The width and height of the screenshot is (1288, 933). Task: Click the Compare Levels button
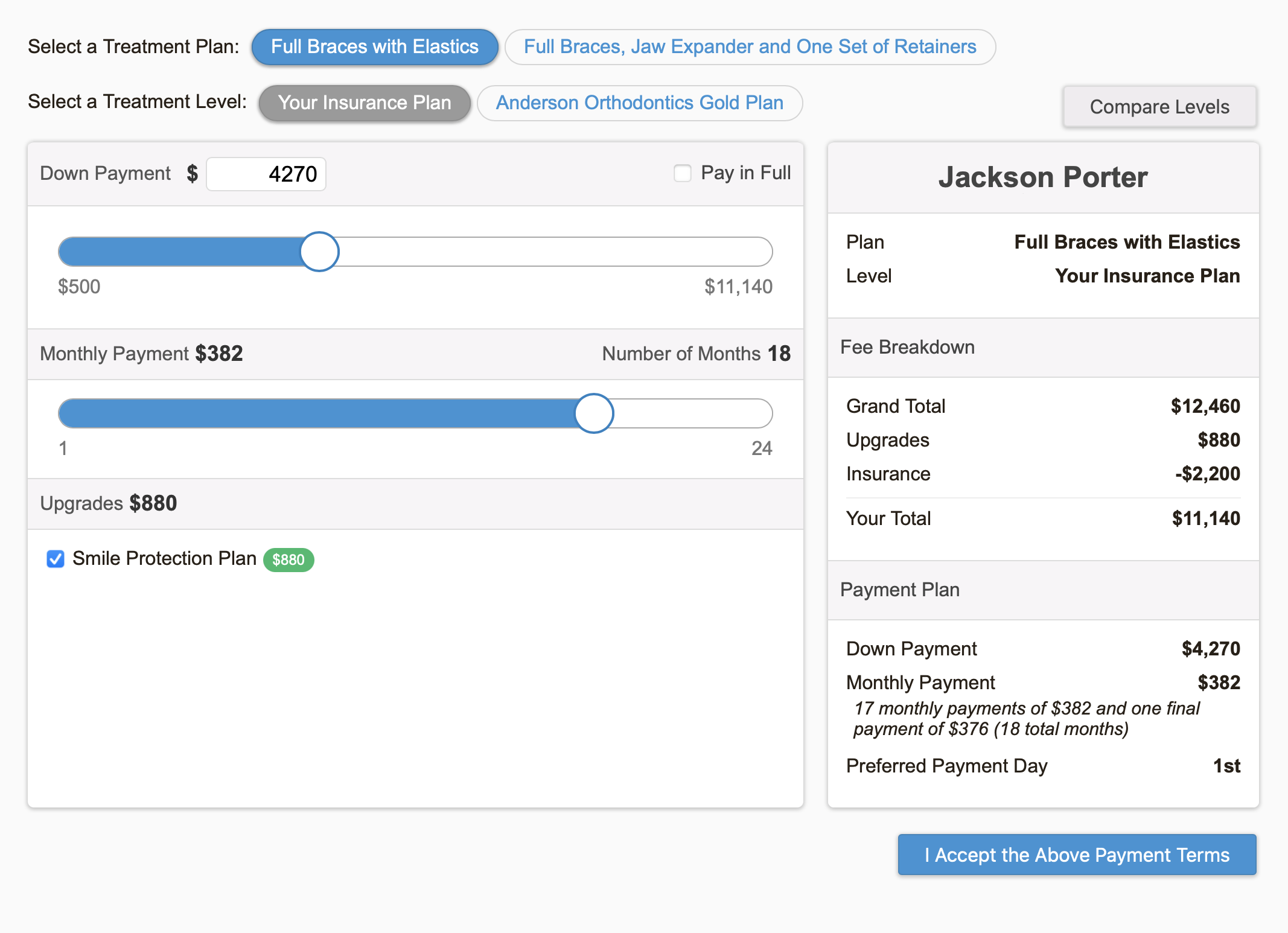[1159, 107]
